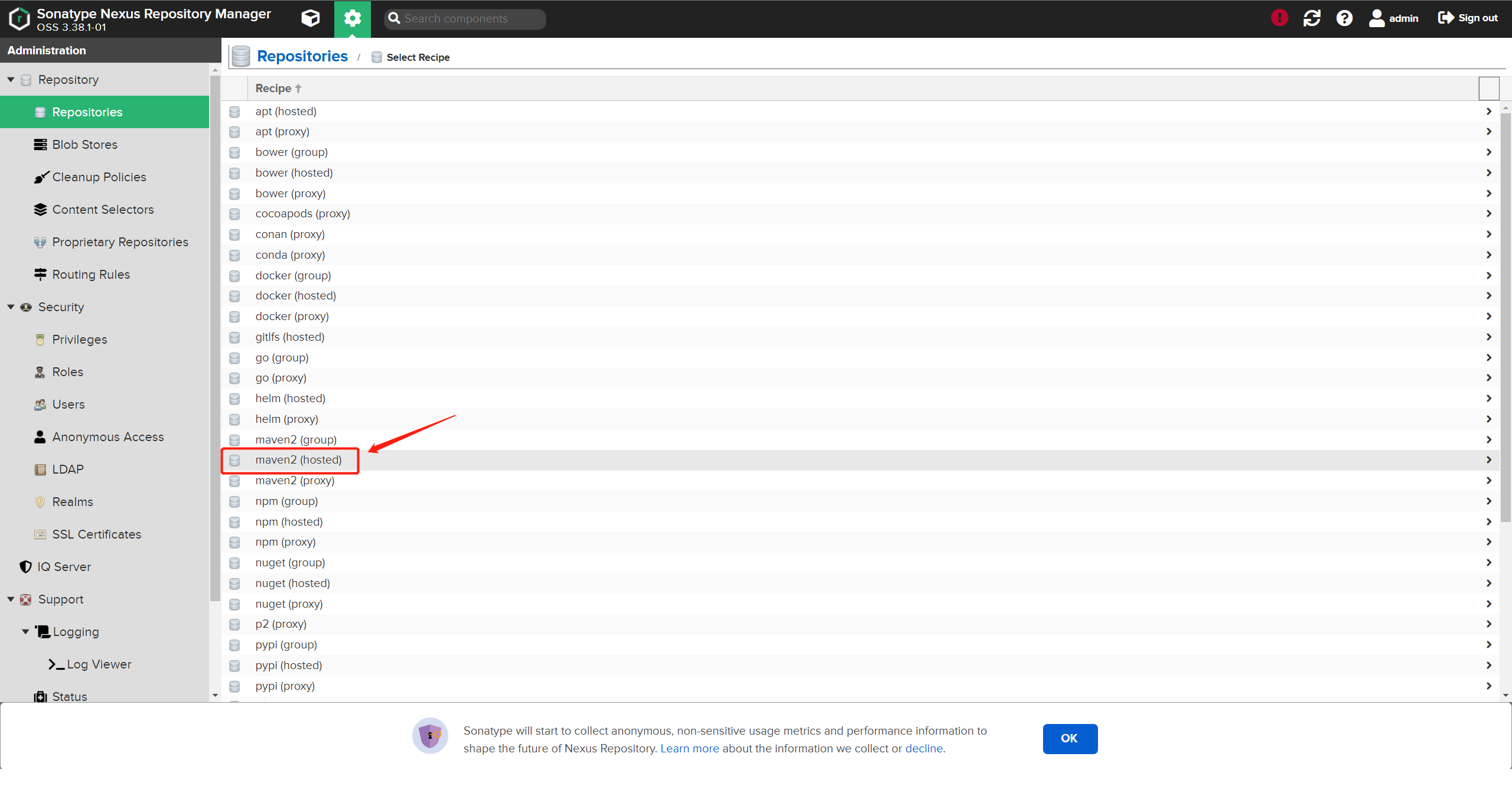1512x786 pixels.
Task: Click database icon of nuget (group) row
Action: tap(234, 563)
